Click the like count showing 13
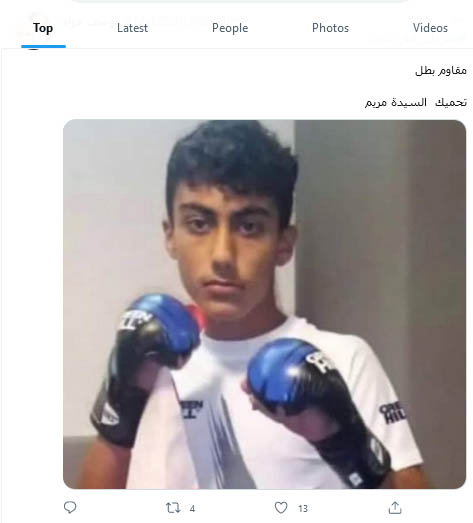Viewport: 473px width, 523px height. tap(303, 509)
